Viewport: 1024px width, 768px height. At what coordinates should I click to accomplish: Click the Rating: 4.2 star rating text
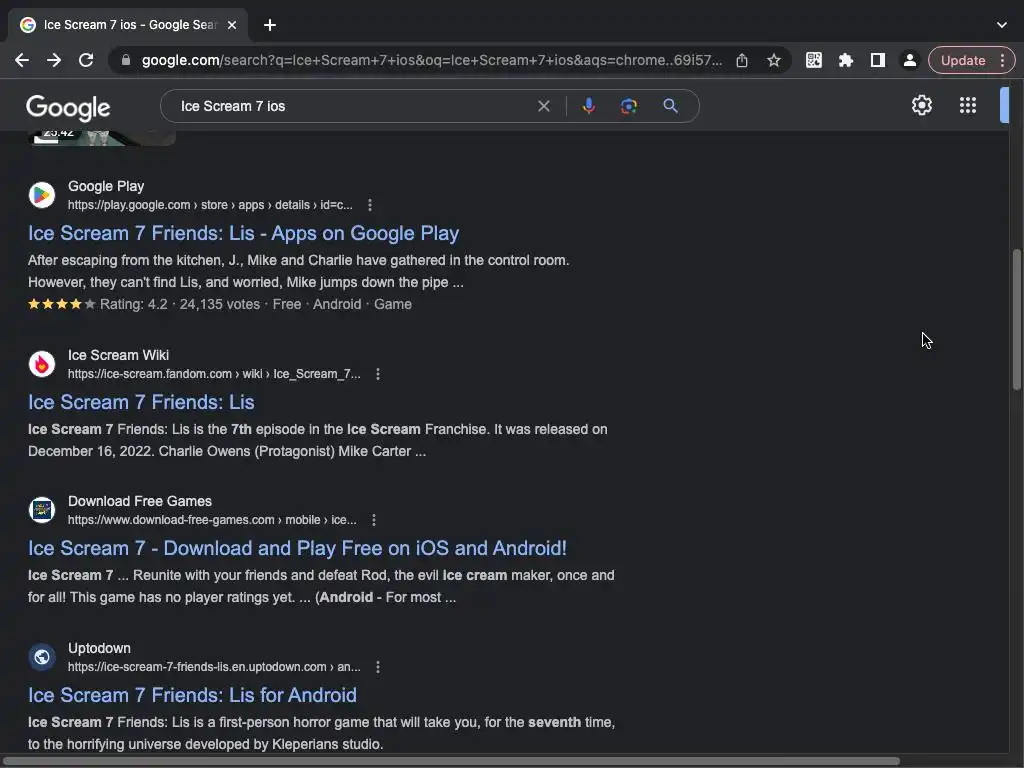[x=134, y=304]
